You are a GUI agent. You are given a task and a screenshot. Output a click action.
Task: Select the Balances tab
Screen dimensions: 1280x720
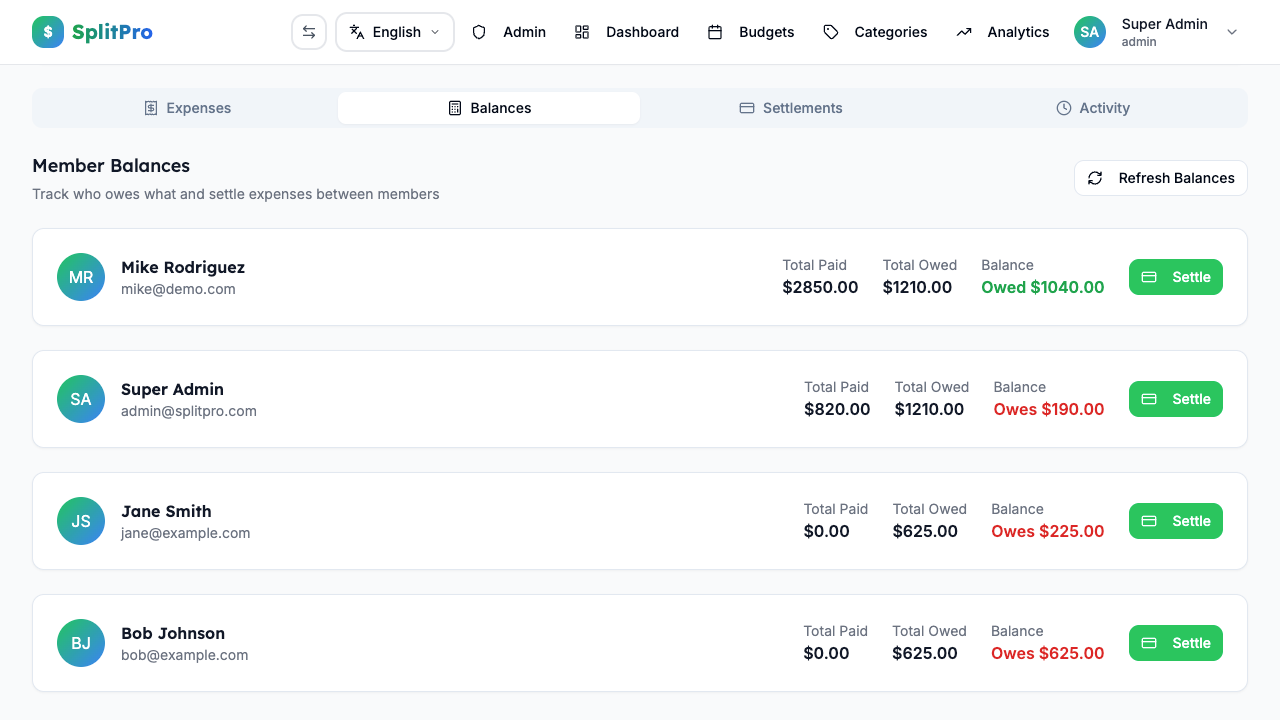[x=488, y=107]
